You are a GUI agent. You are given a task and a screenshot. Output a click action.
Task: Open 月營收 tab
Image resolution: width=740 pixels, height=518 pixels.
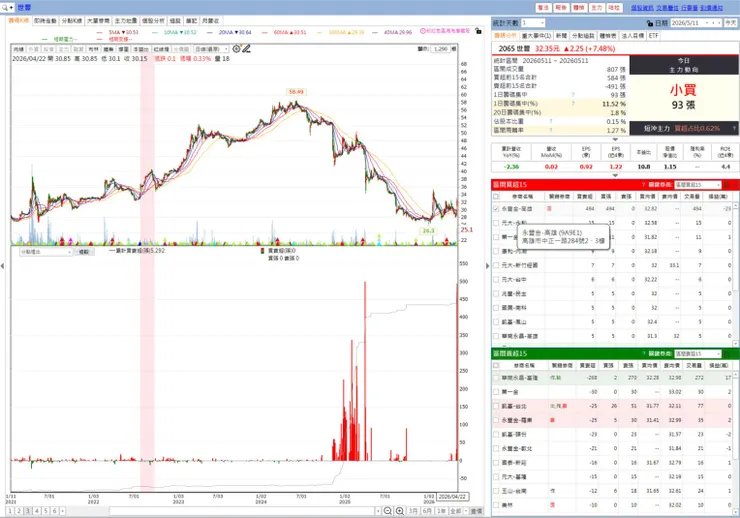tap(210, 21)
